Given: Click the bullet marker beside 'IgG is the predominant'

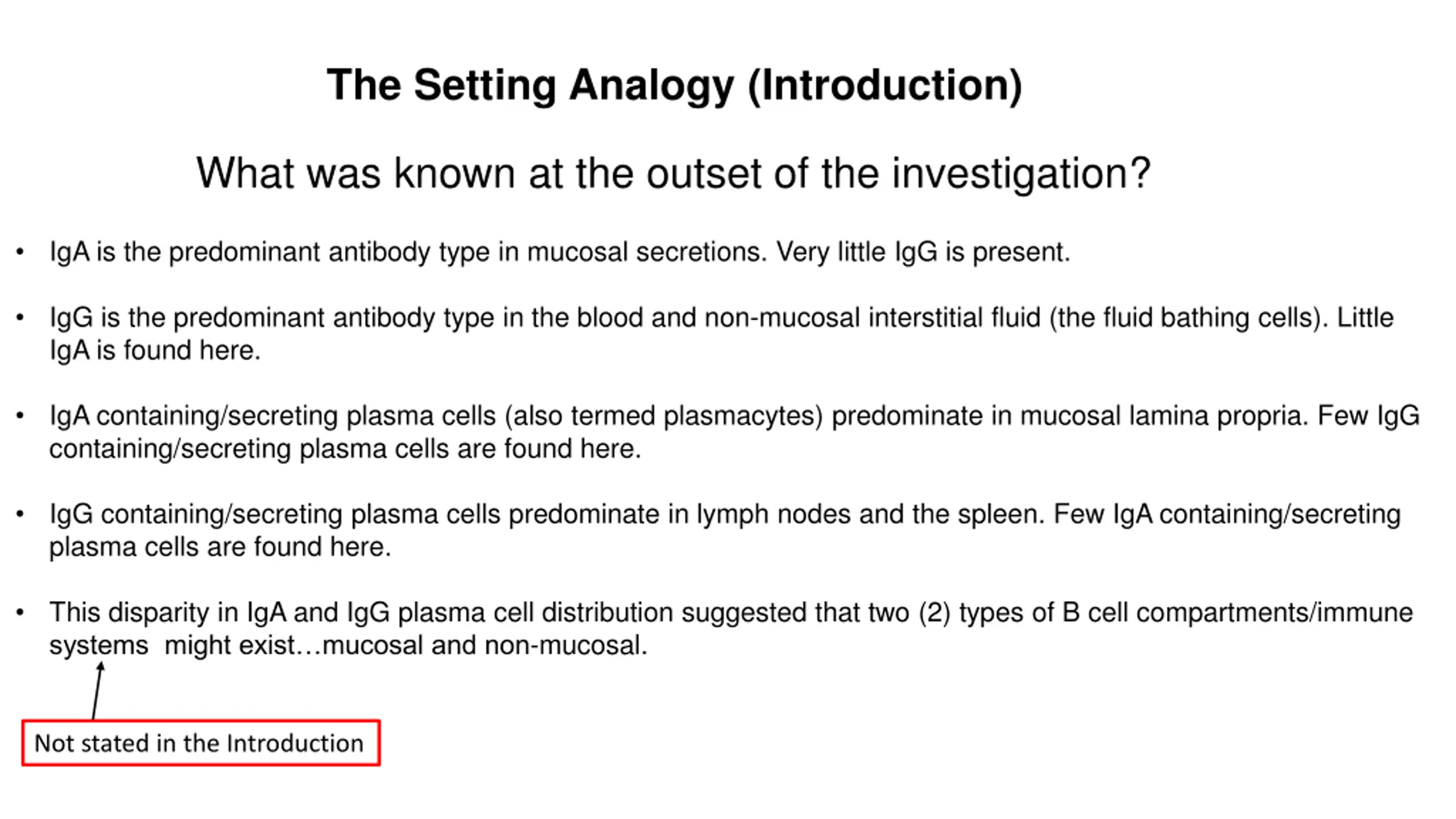Looking at the screenshot, I should [x=20, y=318].
